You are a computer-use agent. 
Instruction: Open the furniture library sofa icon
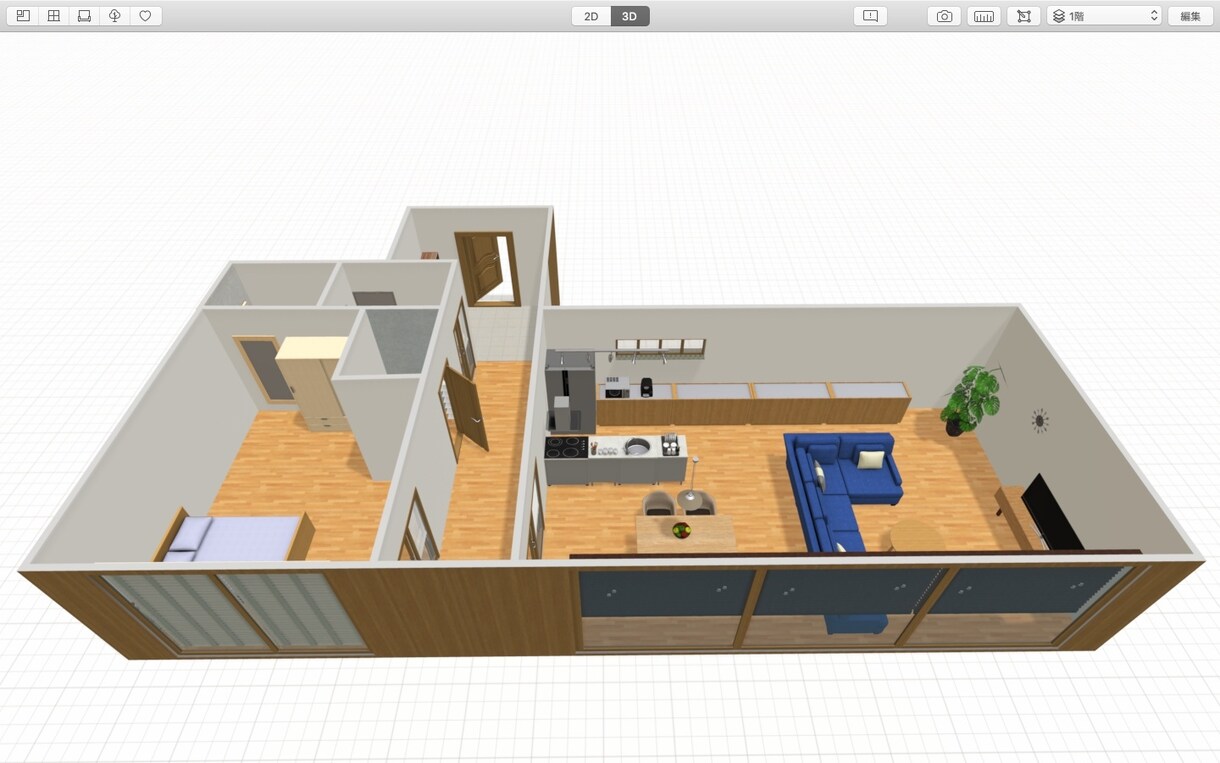point(84,16)
